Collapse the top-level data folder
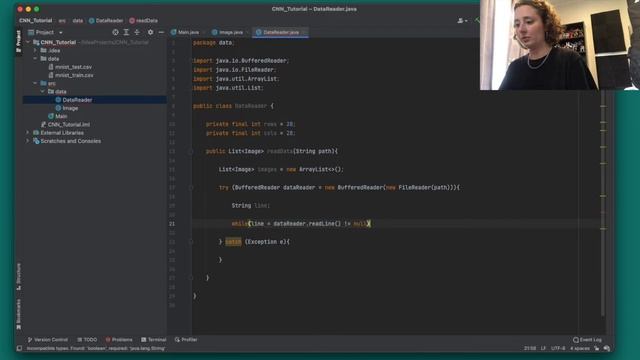Screen dimensions: 640x360 click(36, 59)
